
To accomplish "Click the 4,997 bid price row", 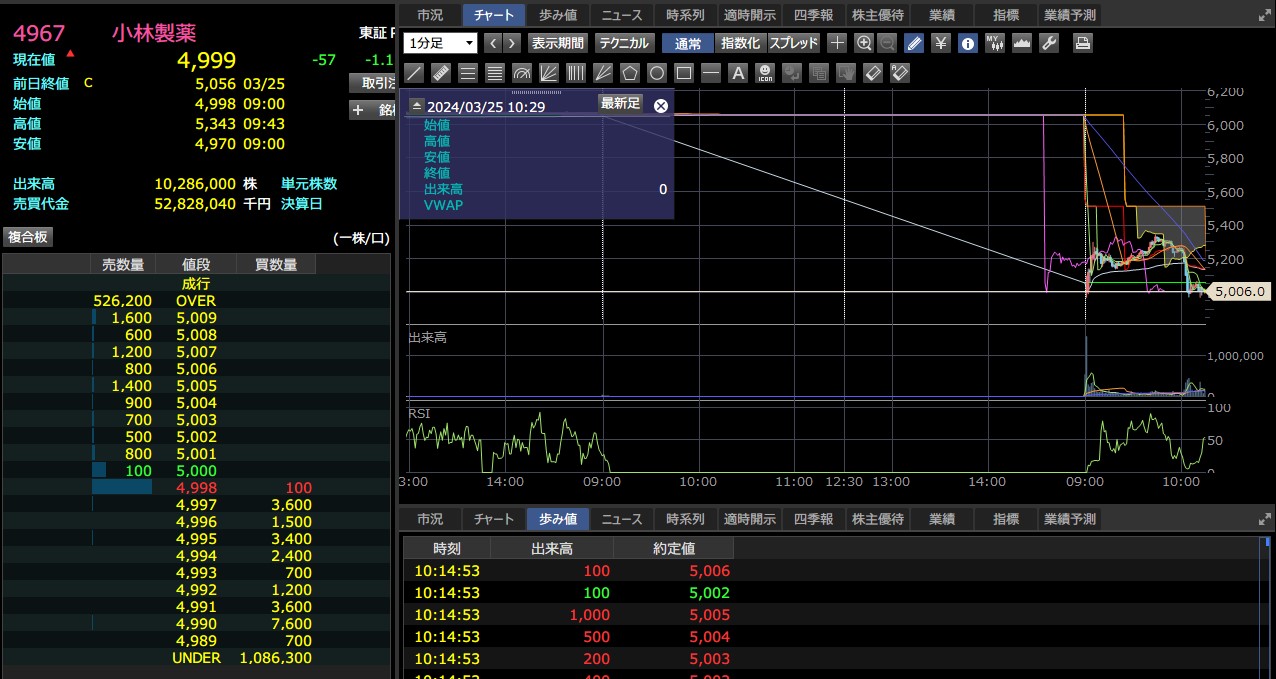I will [196, 505].
